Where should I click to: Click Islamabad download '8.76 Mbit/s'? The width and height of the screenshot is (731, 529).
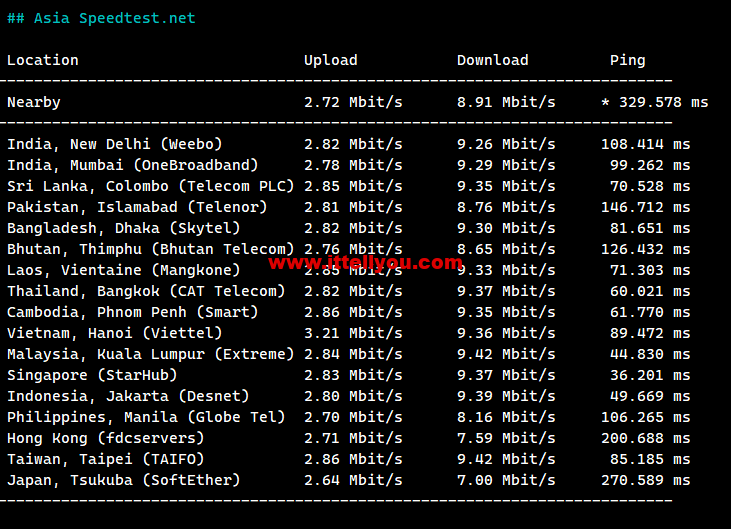click(x=506, y=207)
